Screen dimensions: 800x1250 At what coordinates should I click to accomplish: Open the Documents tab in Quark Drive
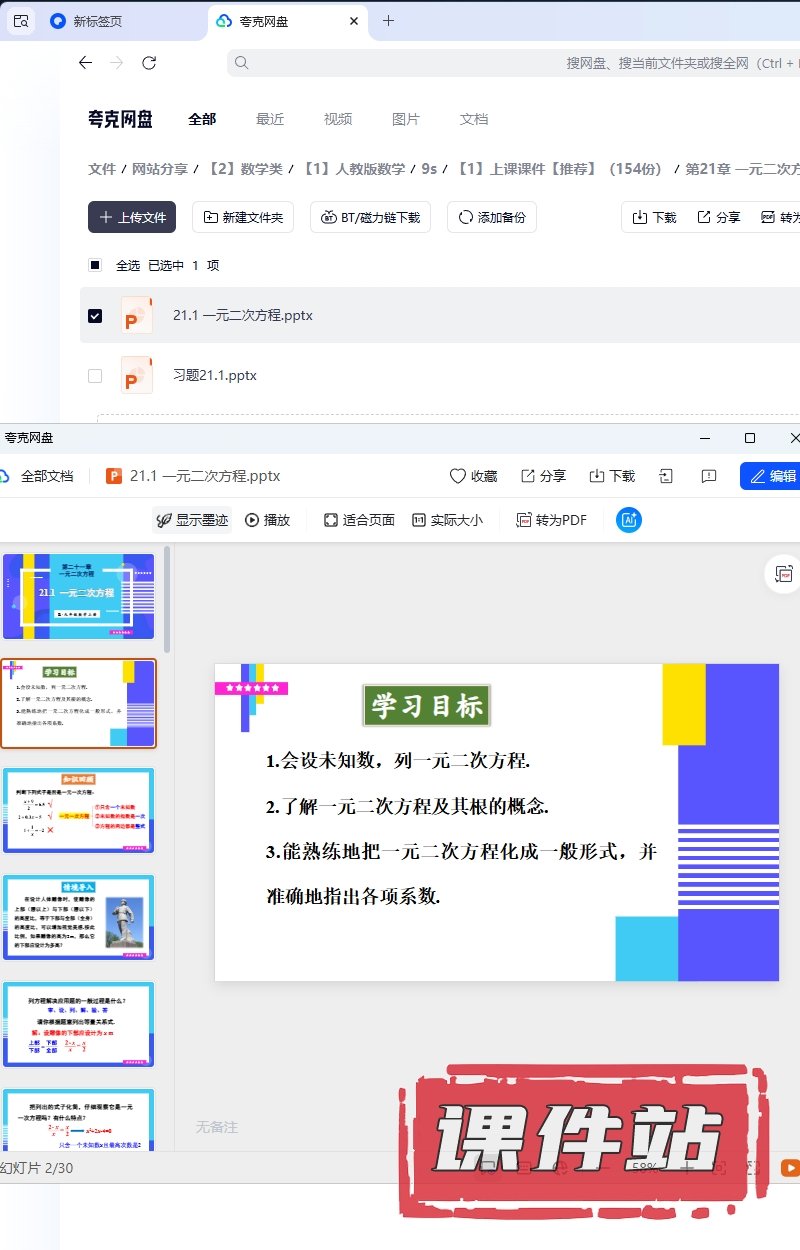pos(474,119)
